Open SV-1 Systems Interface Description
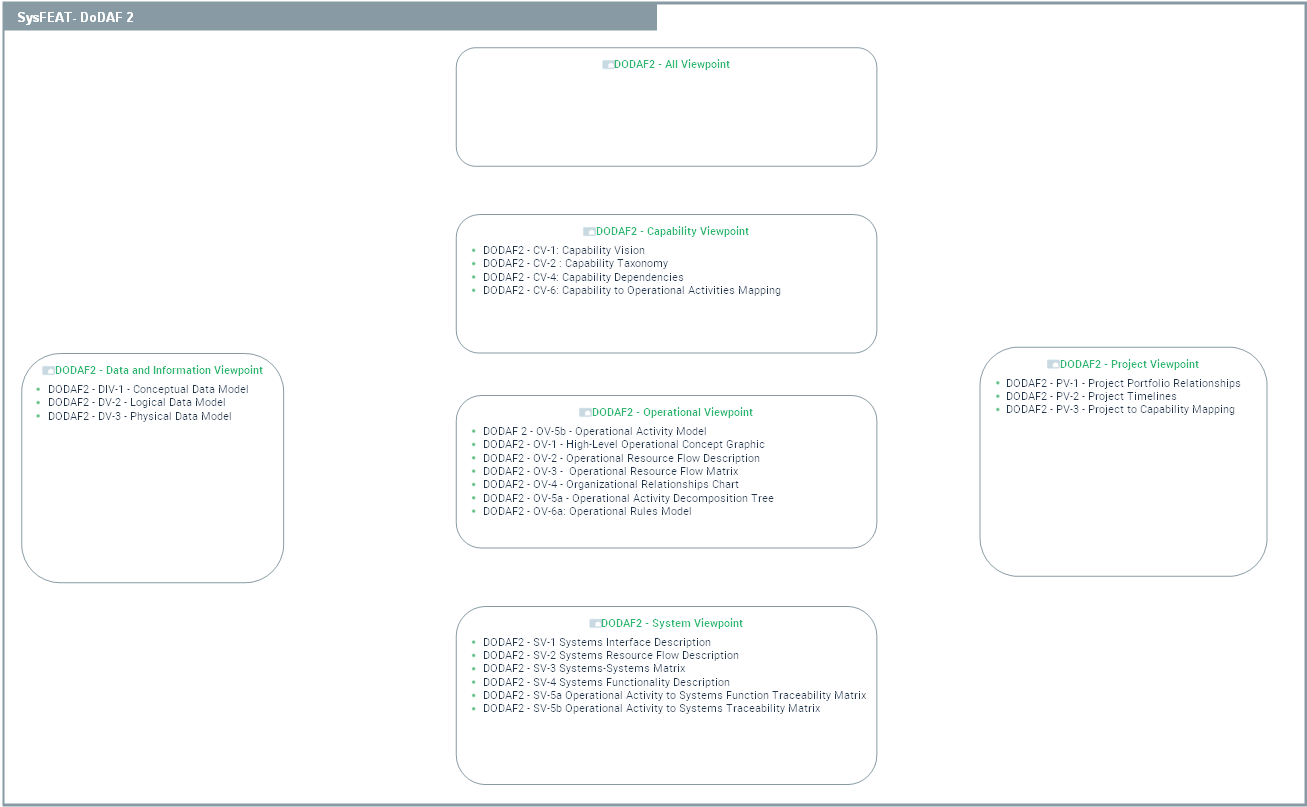This screenshot has width=1307, height=807. [596, 643]
